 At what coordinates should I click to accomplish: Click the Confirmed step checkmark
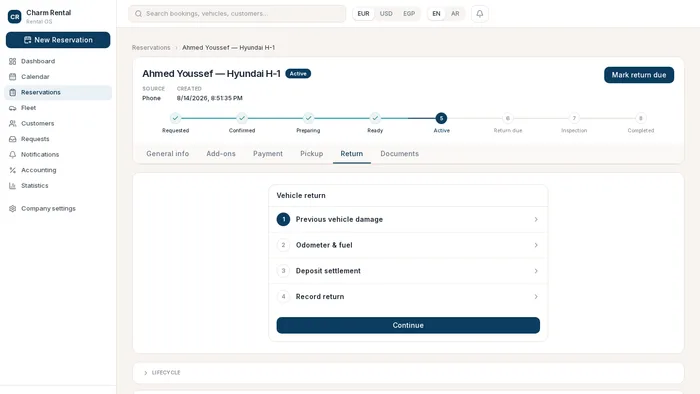point(242,118)
